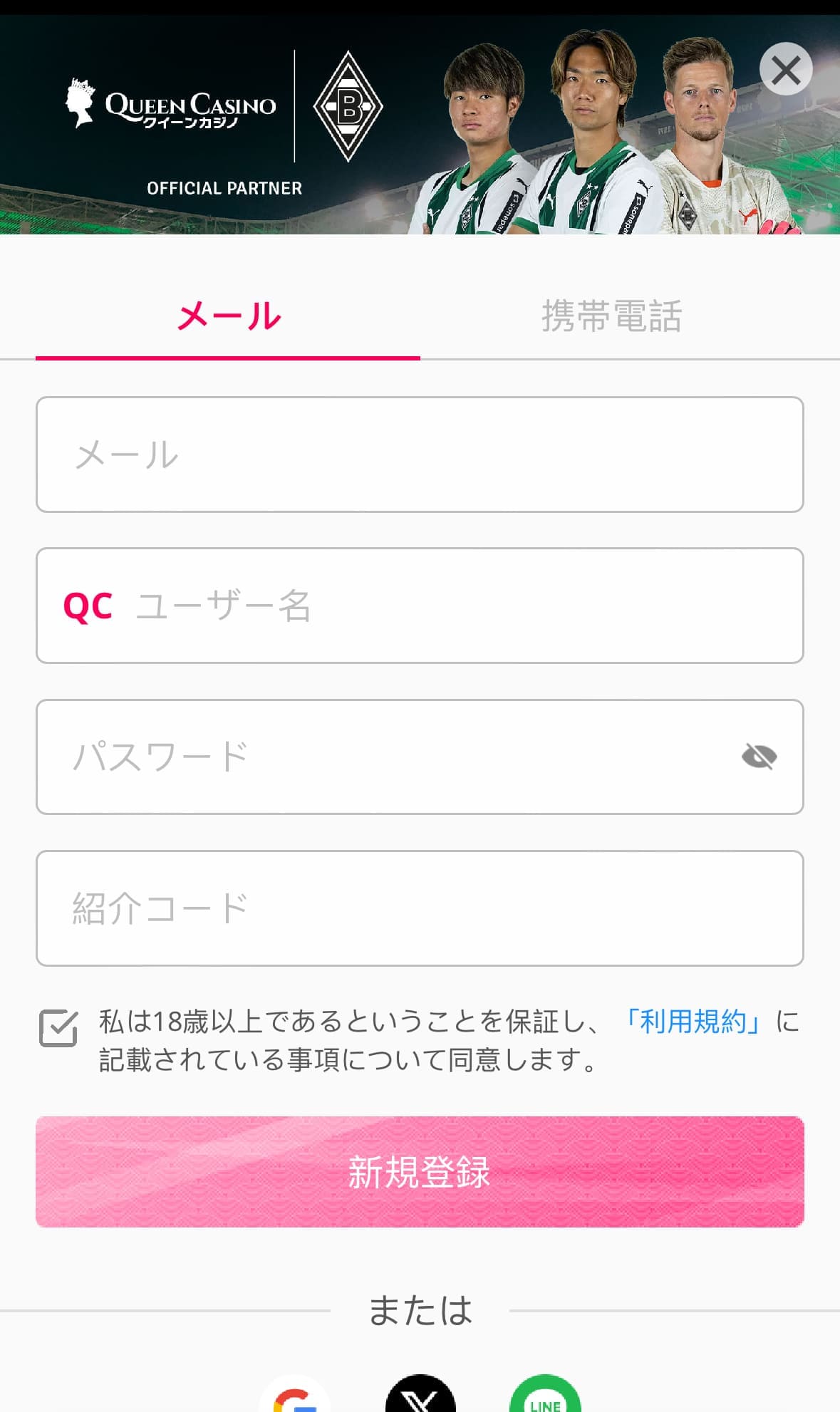Click the または divider label
Image resolution: width=840 pixels, height=1412 pixels.
[420, 1310]
